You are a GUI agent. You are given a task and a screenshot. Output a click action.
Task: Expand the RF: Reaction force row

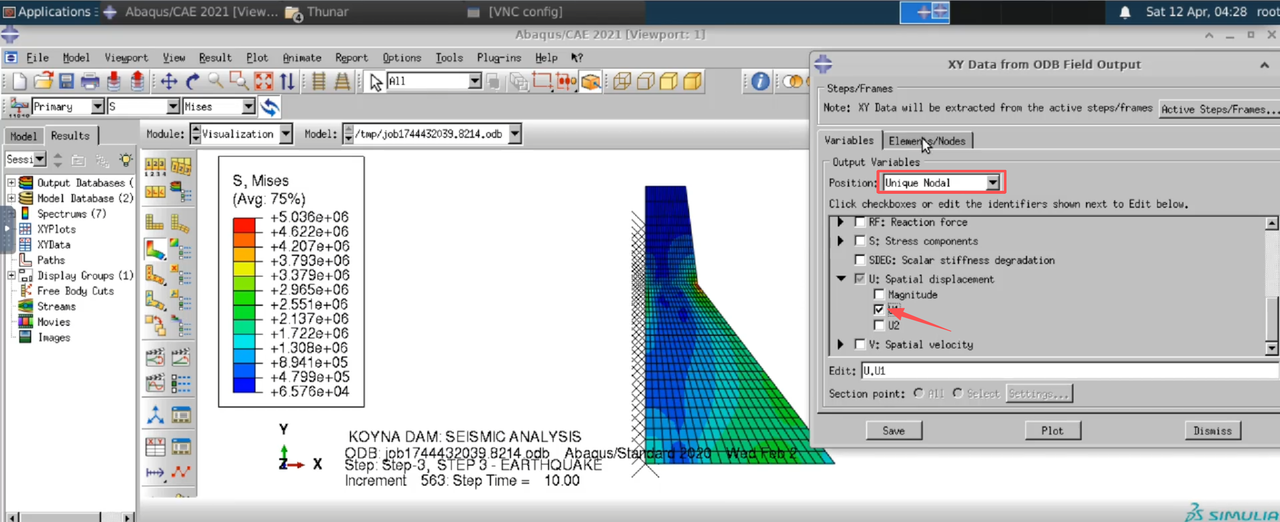pos(841,223)
